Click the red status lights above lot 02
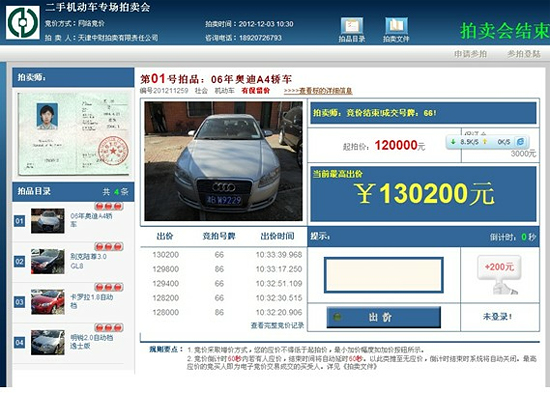This screenshot has width=550, height=393. (109, 246)
